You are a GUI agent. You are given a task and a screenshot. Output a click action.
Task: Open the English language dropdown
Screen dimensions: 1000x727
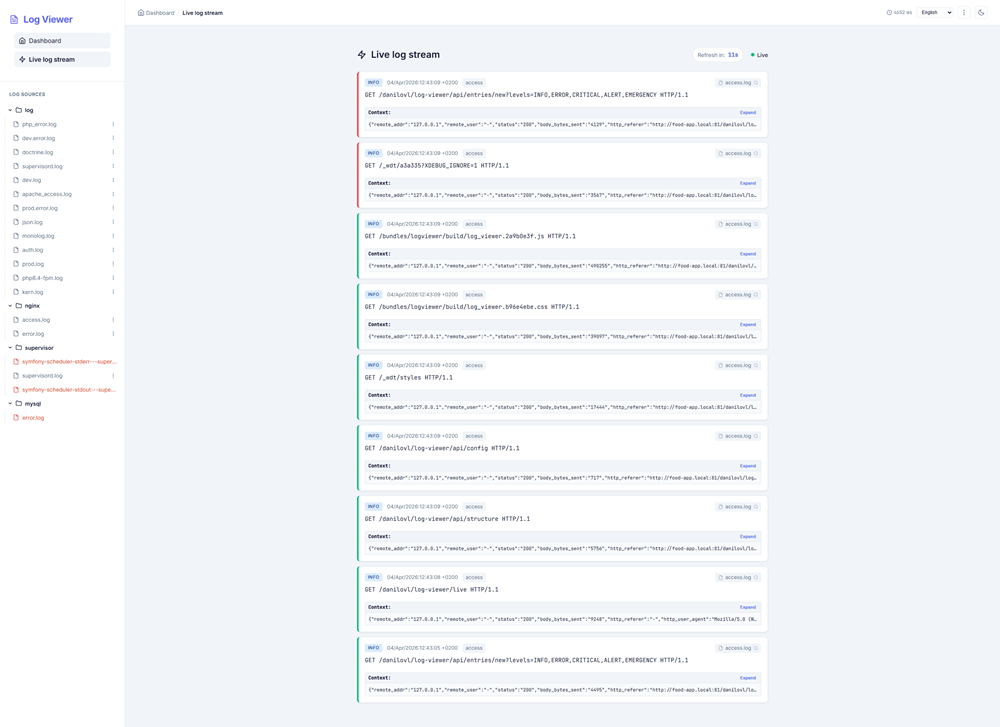[x=934, y=12]
